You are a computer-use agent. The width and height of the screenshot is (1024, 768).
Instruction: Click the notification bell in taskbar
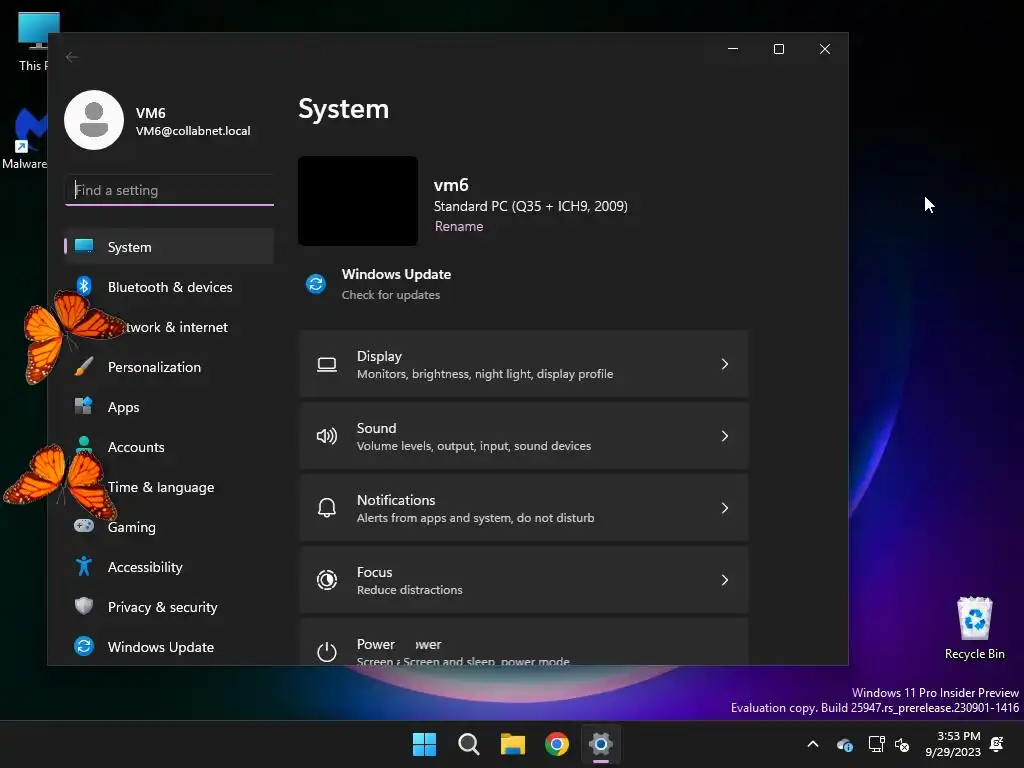pos(997,744)
